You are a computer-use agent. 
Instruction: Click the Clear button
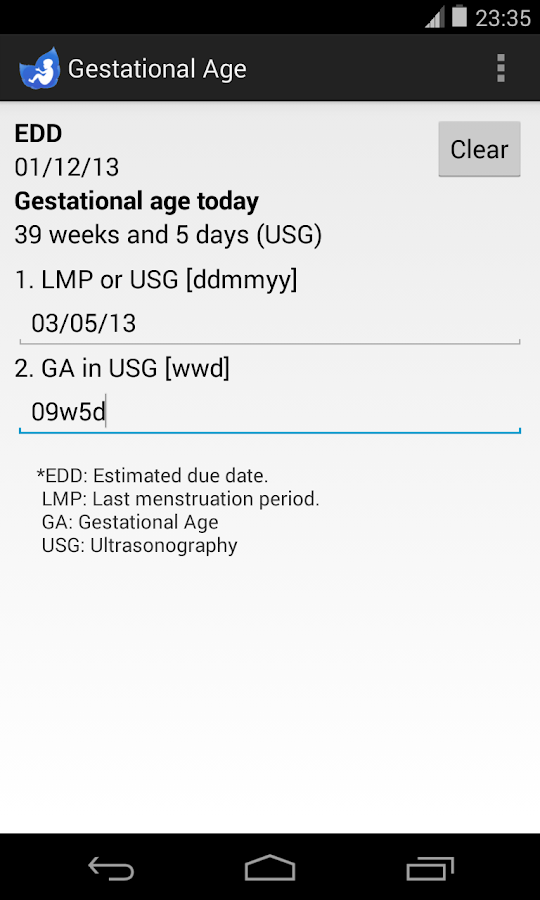click(x=479, y=149)
